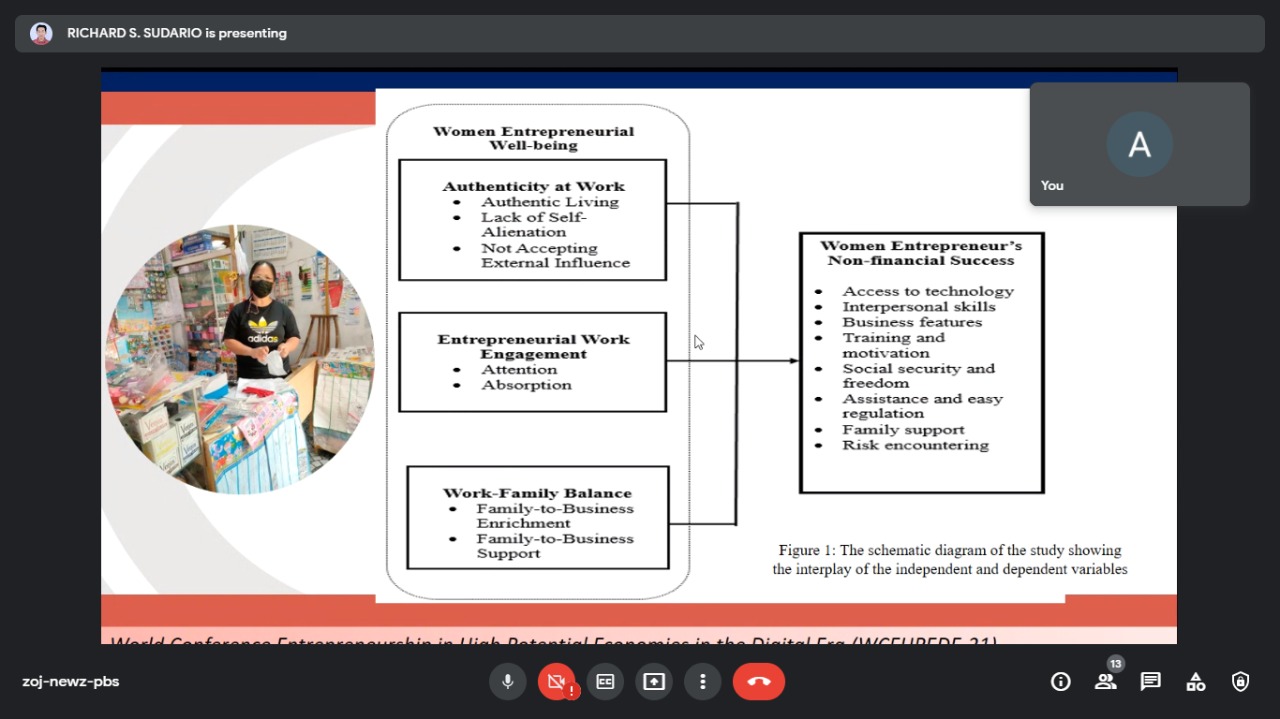Click 'Access to technology' bullet
Image resolution: width=1280 pixels, height=719 pixels.
coord(928,291)
